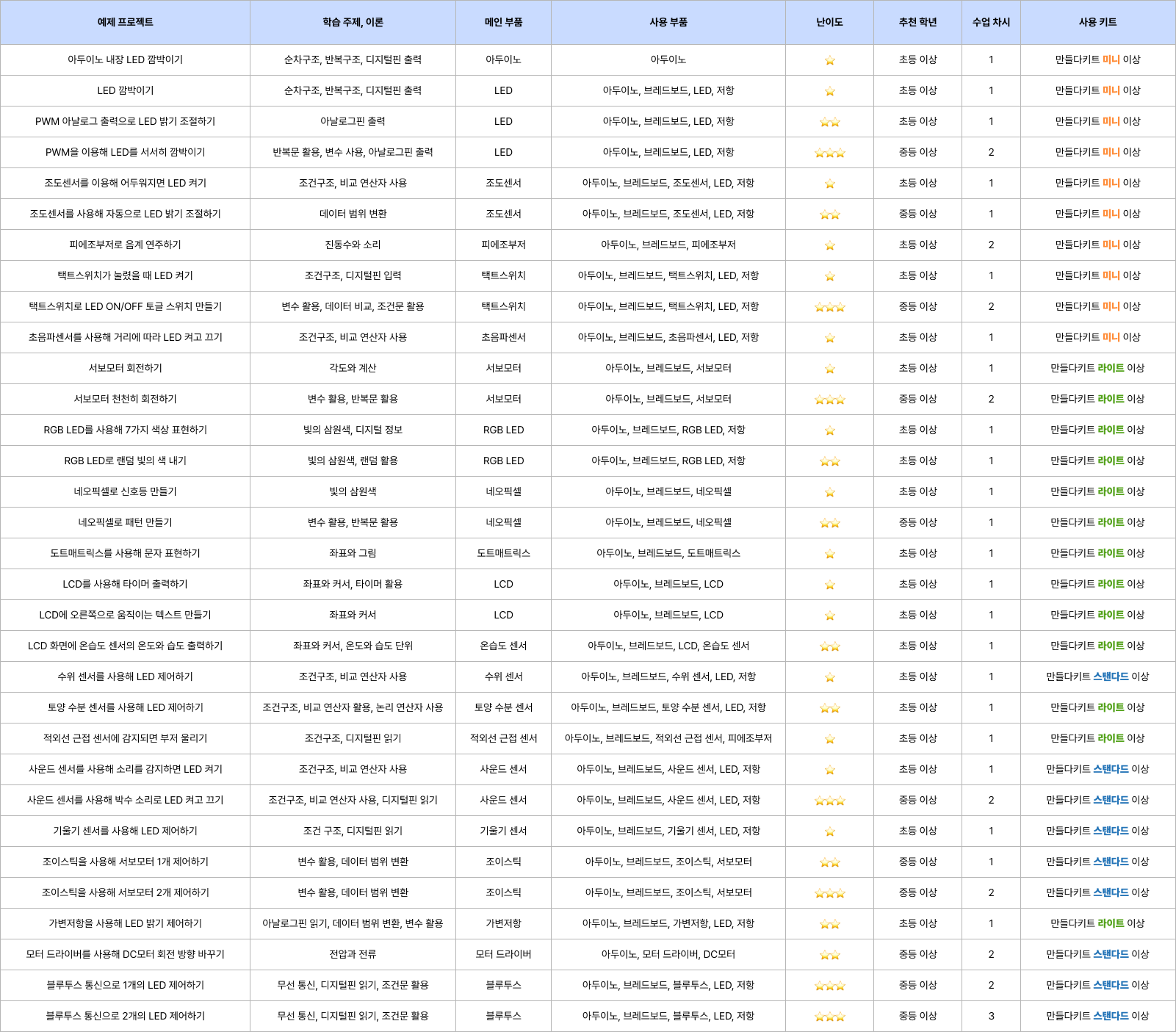The image size is (1176, 1032).
Task: Click the star in '네오픽셀로 신호등 만들기' row
Action: pyautogui.click(x=830, y=492)
